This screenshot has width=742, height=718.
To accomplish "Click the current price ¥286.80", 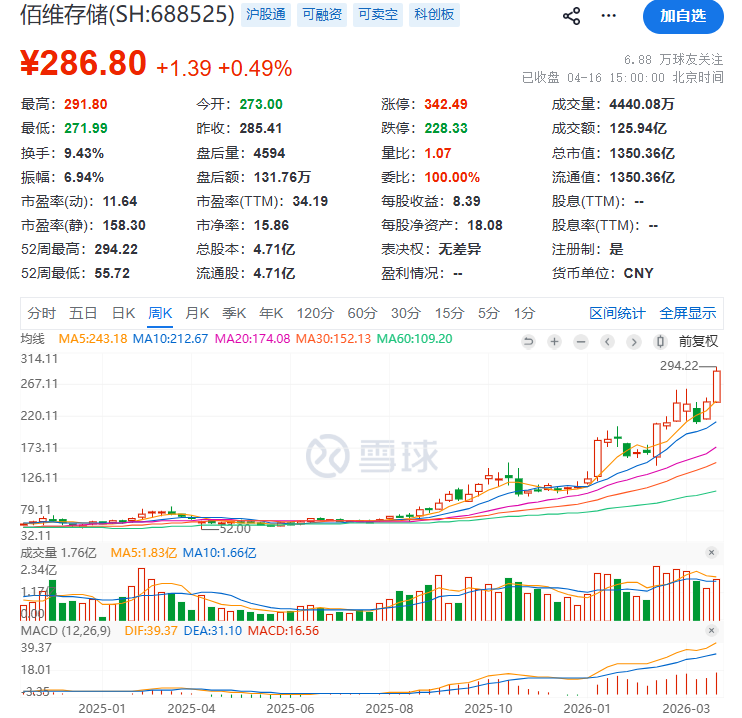I will [83, 63].
